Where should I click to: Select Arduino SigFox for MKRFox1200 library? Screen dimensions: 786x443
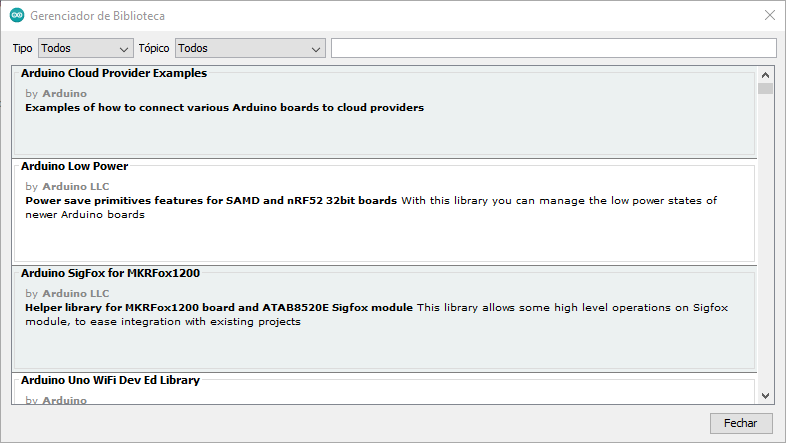[384, 319]
